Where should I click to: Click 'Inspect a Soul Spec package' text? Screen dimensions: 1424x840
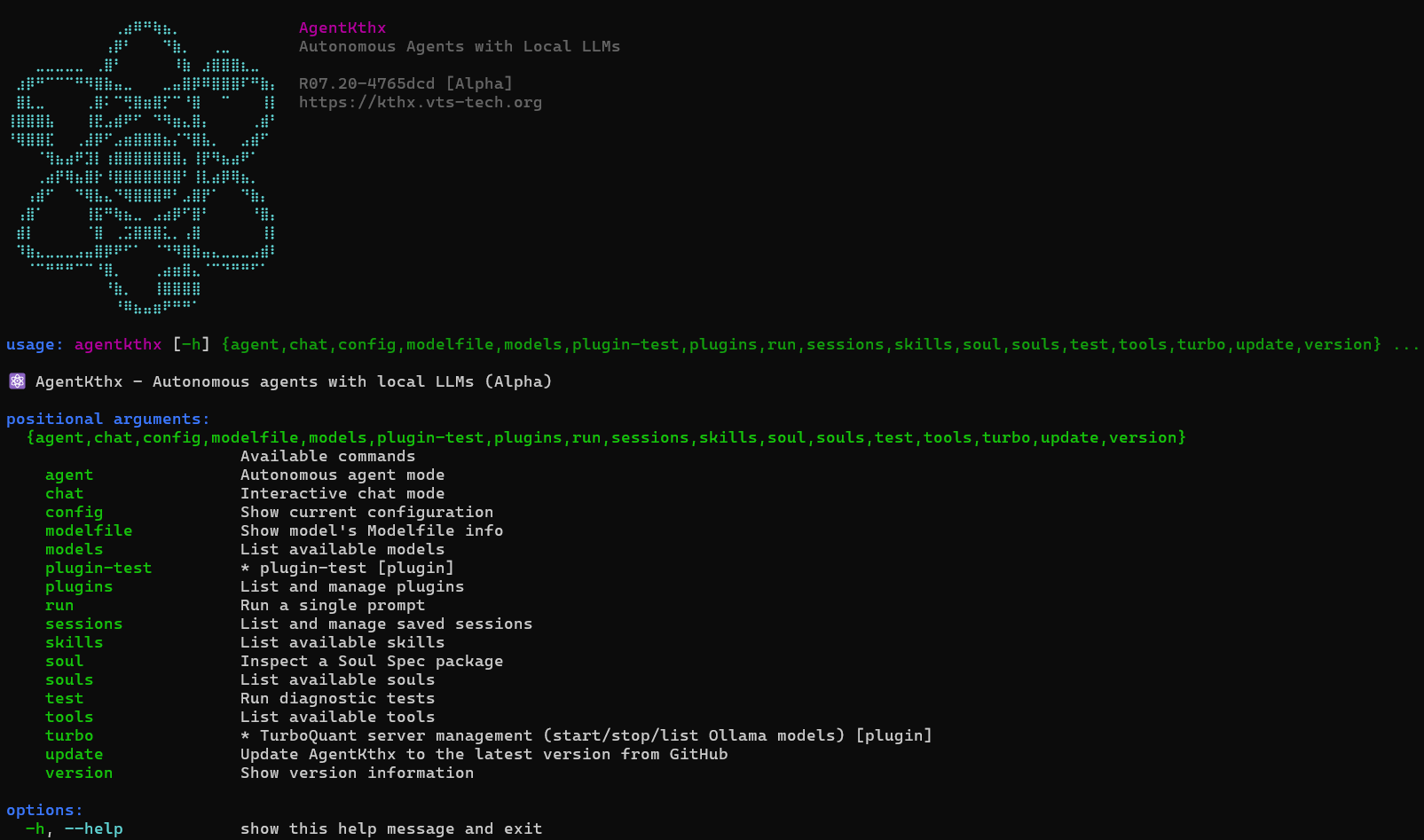click(372, 661)
